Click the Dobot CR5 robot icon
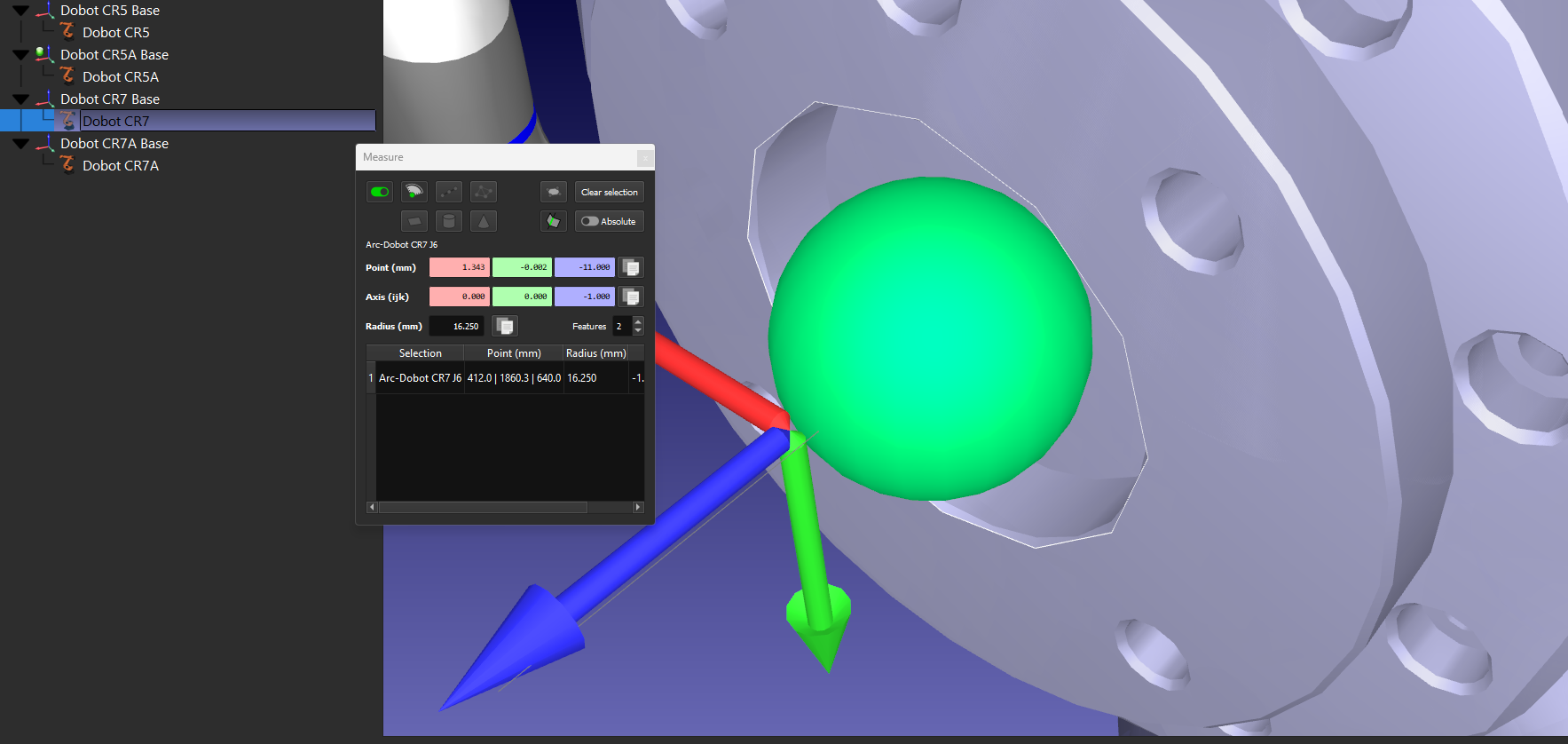The height and width of the screenshot is (744, 1568). click(67, 32)
